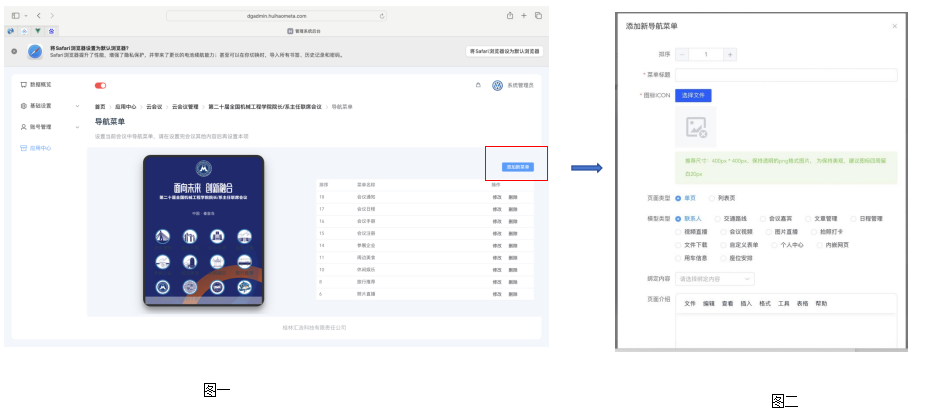Click the 账号管理 user icon in sidebar
Screen dimensions: 925x413
point(24,127)
